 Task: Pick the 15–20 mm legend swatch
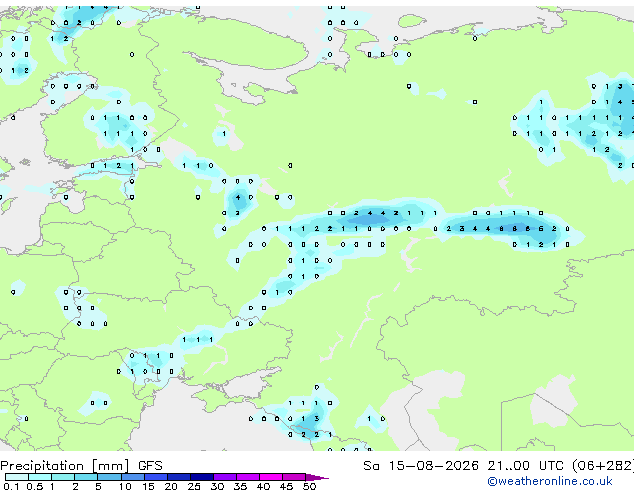tap(155, 477)
